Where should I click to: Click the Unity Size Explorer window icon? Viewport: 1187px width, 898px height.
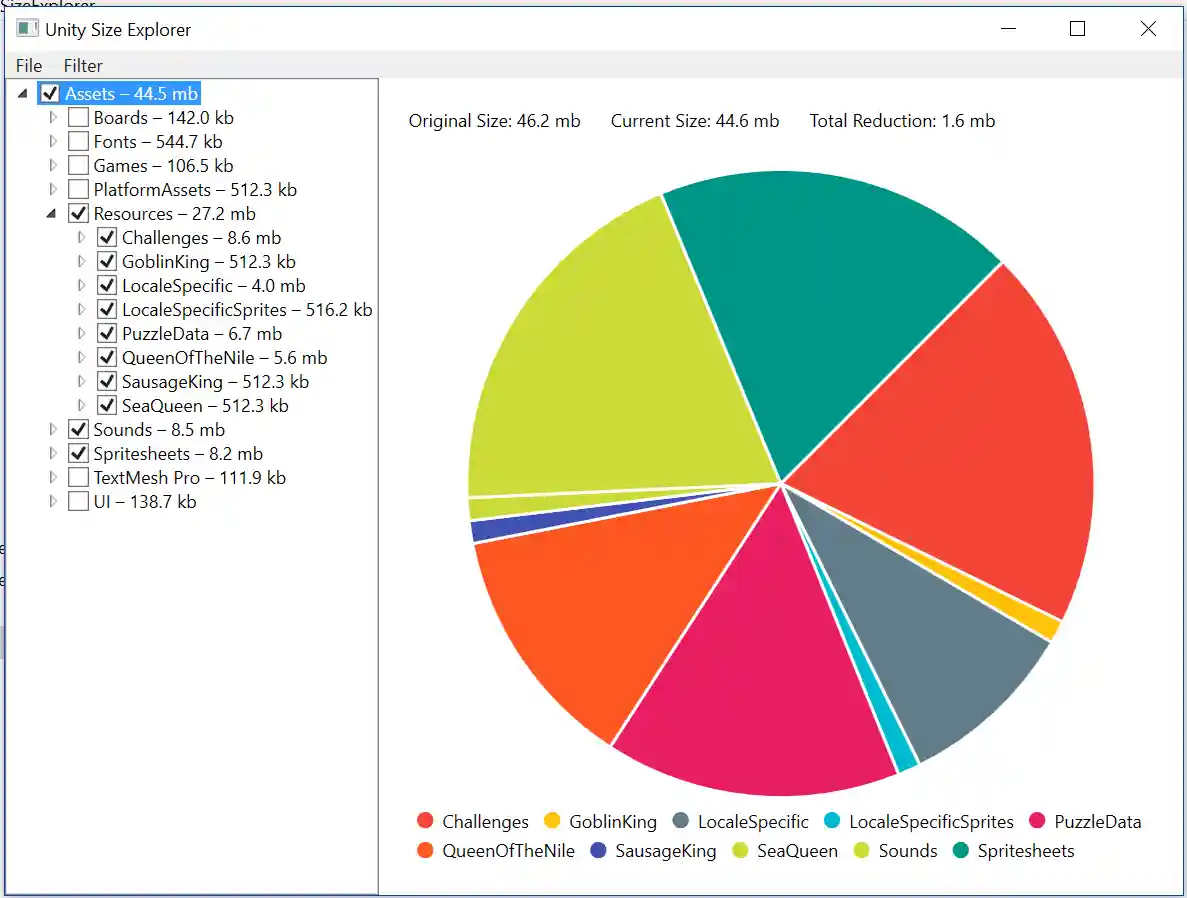pos(27,29)
